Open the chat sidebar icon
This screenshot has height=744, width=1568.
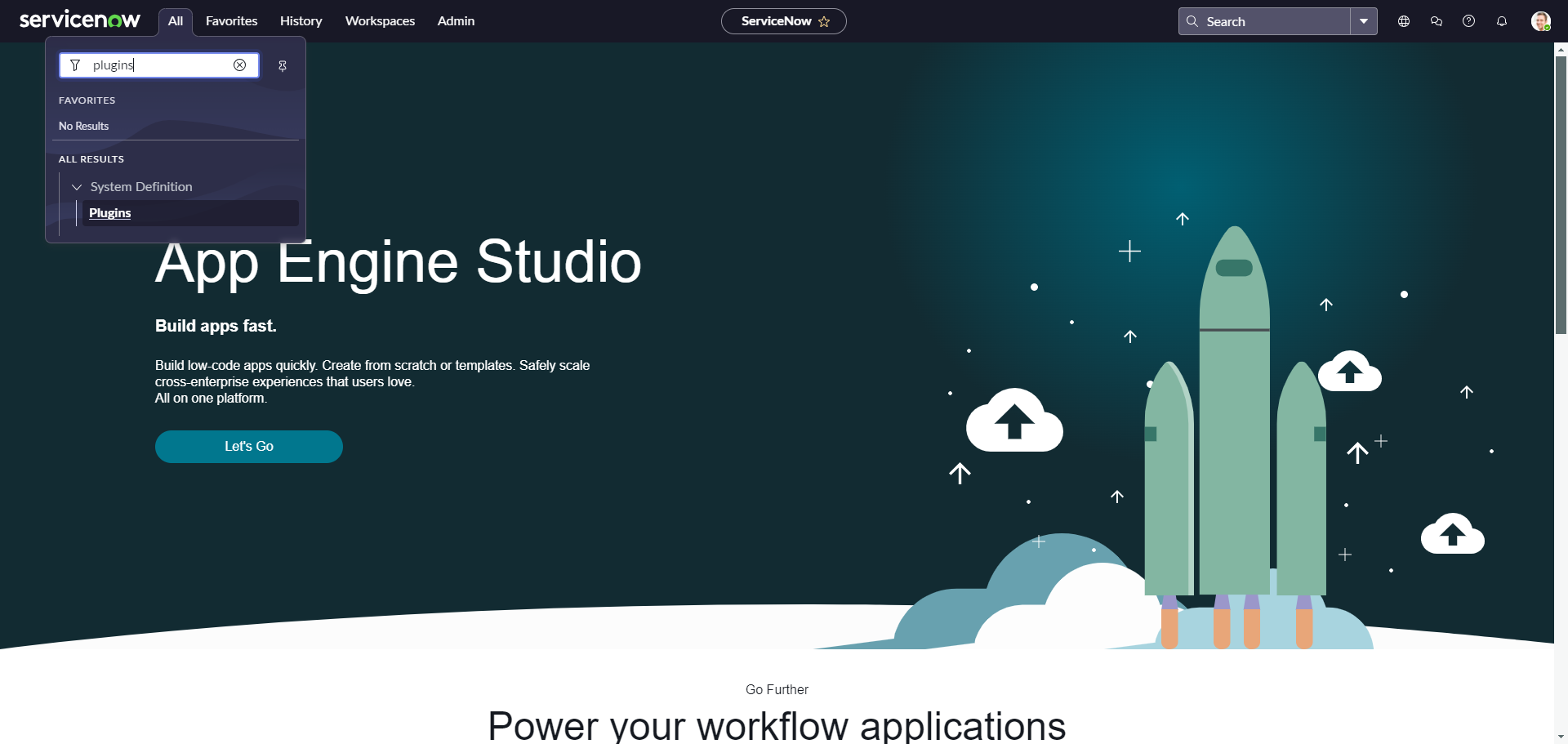coord(1437,21)
